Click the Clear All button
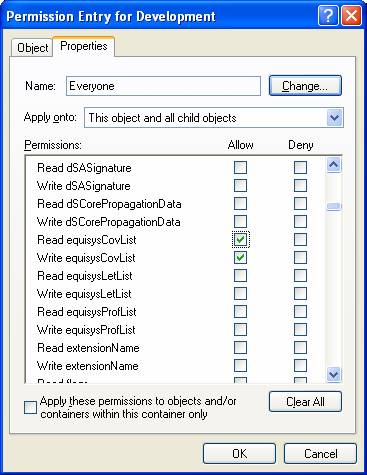The height and width of the screenshot is (475, 367). [305, 402]
